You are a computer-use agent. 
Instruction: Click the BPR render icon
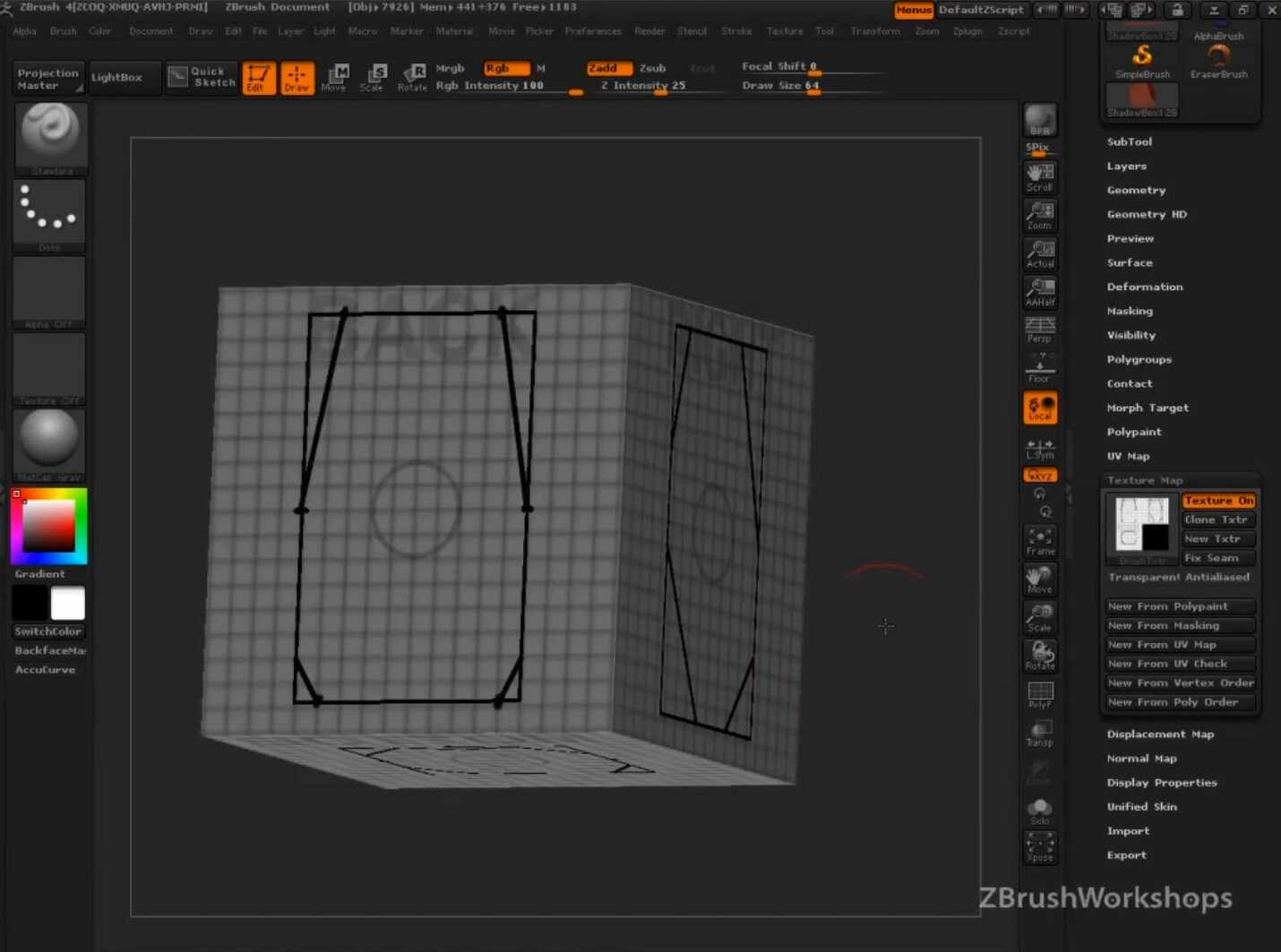click(x=1040, y=121)
